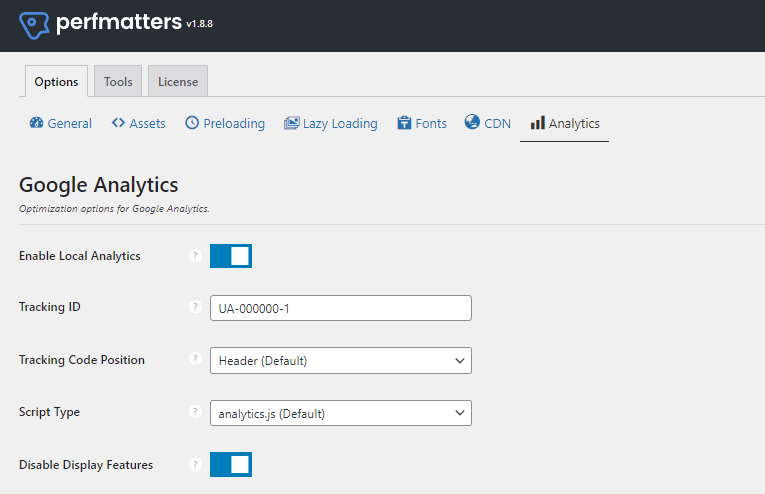Image resolution: width=765 pixels, height=494 pixels.
Task: Open the Assets settings section
Action: (x=139, y=123)
